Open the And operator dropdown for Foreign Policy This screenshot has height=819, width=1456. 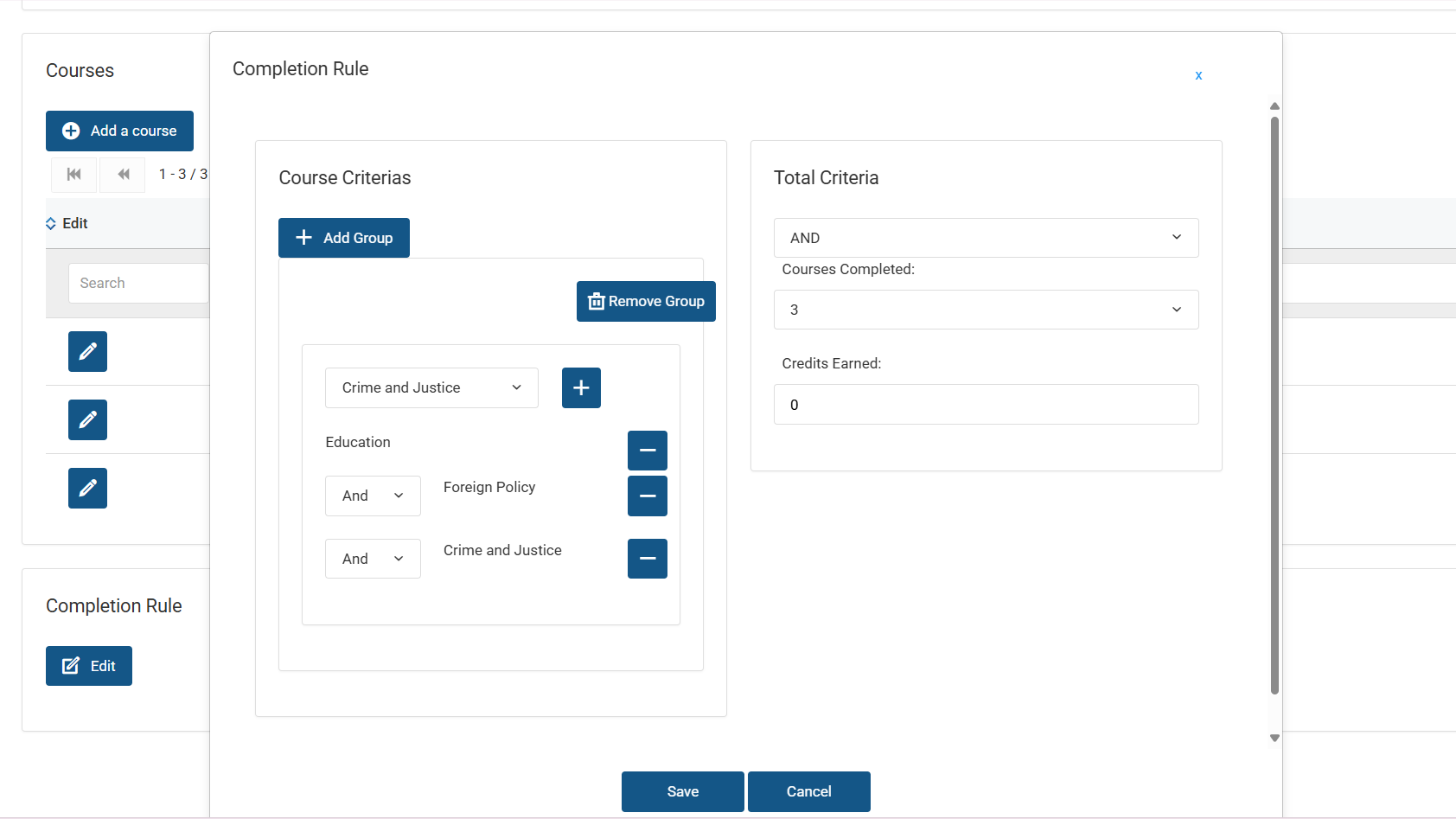point(373,496)
